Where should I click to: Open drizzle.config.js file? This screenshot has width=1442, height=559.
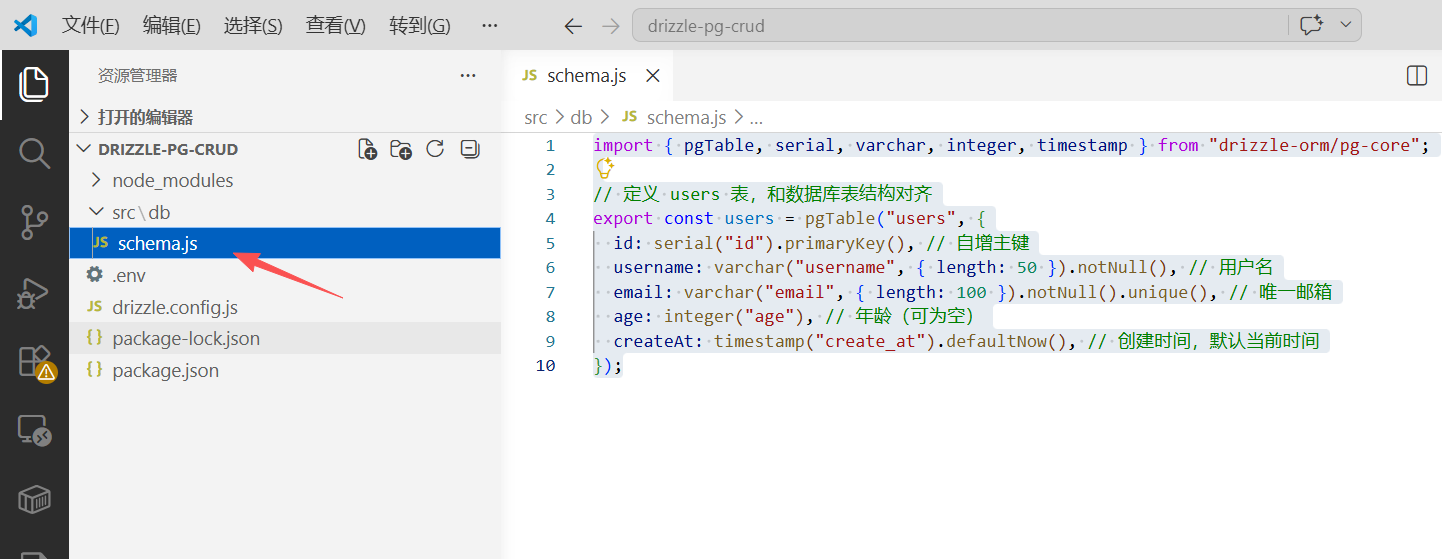(285, 307)
